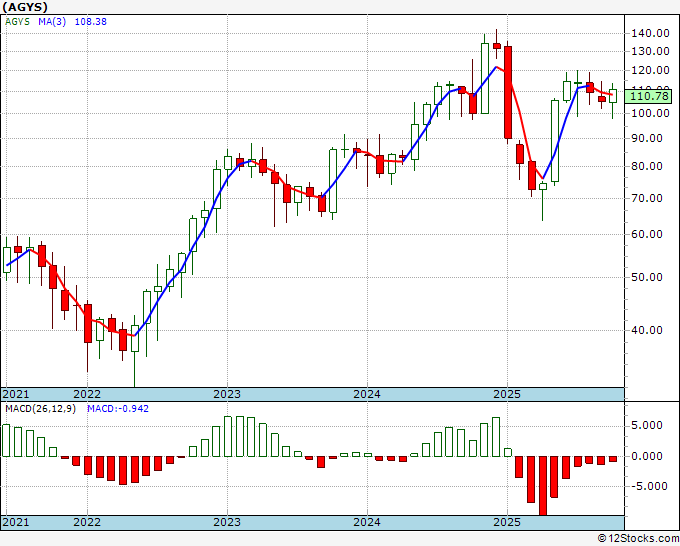Select the highlighted 110.78 current price tag

coord(649,96)
